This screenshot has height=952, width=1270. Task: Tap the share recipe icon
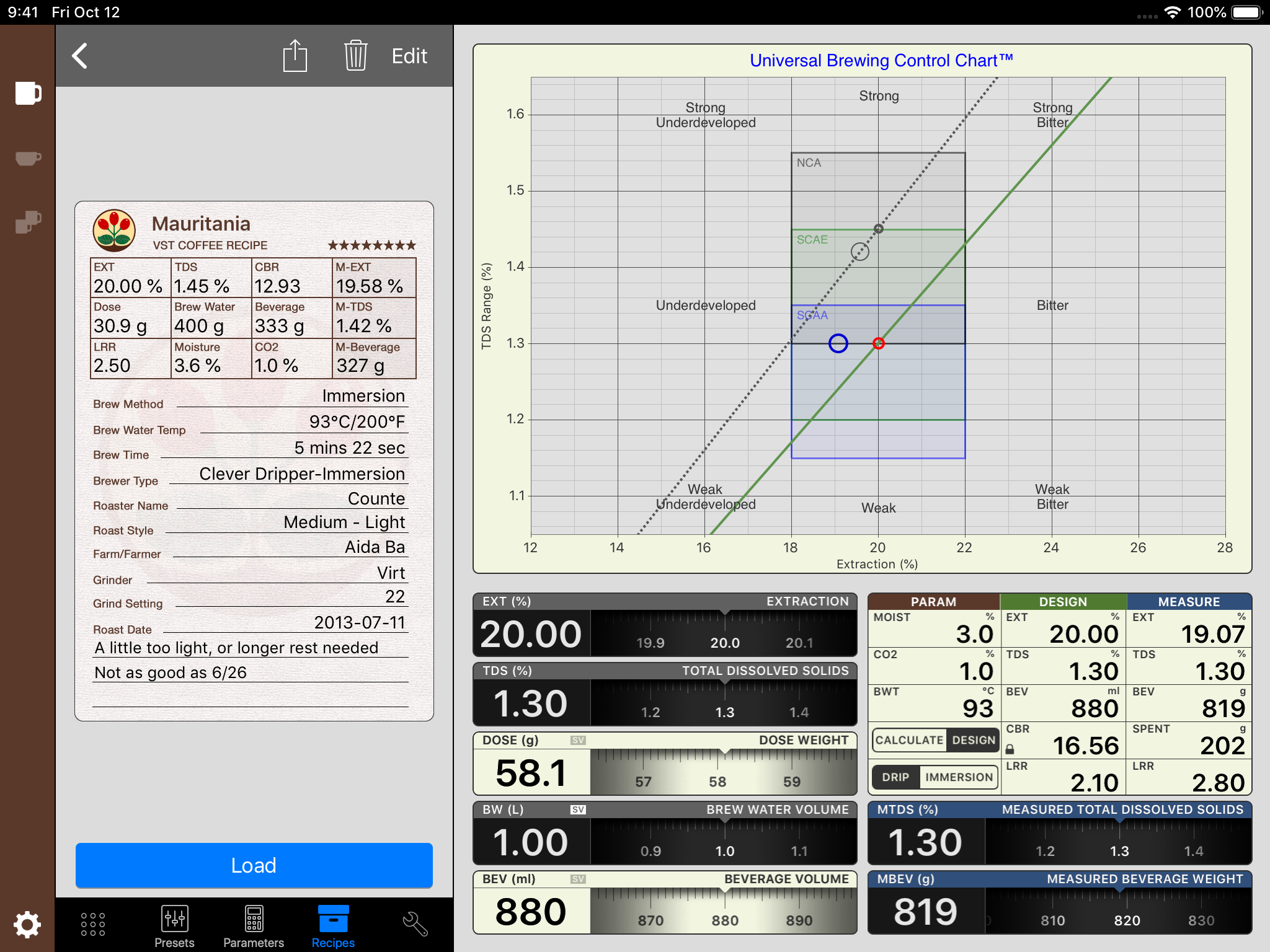click(x=295, y=56)
